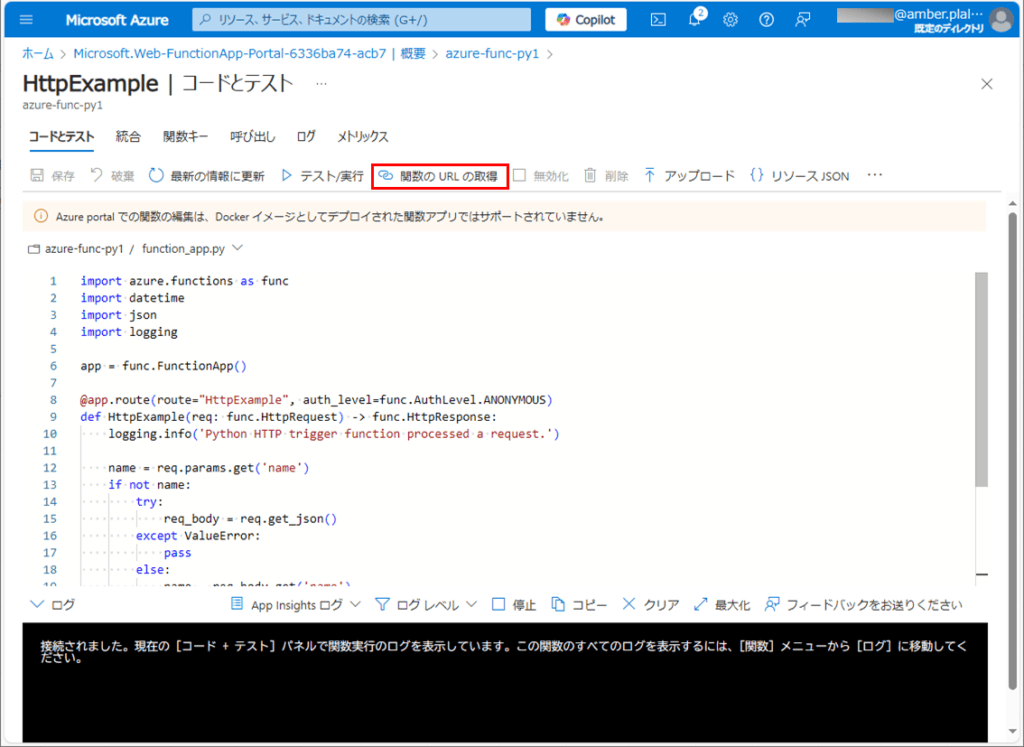Toggle the 無効化 checkbox

coord(520,176)
